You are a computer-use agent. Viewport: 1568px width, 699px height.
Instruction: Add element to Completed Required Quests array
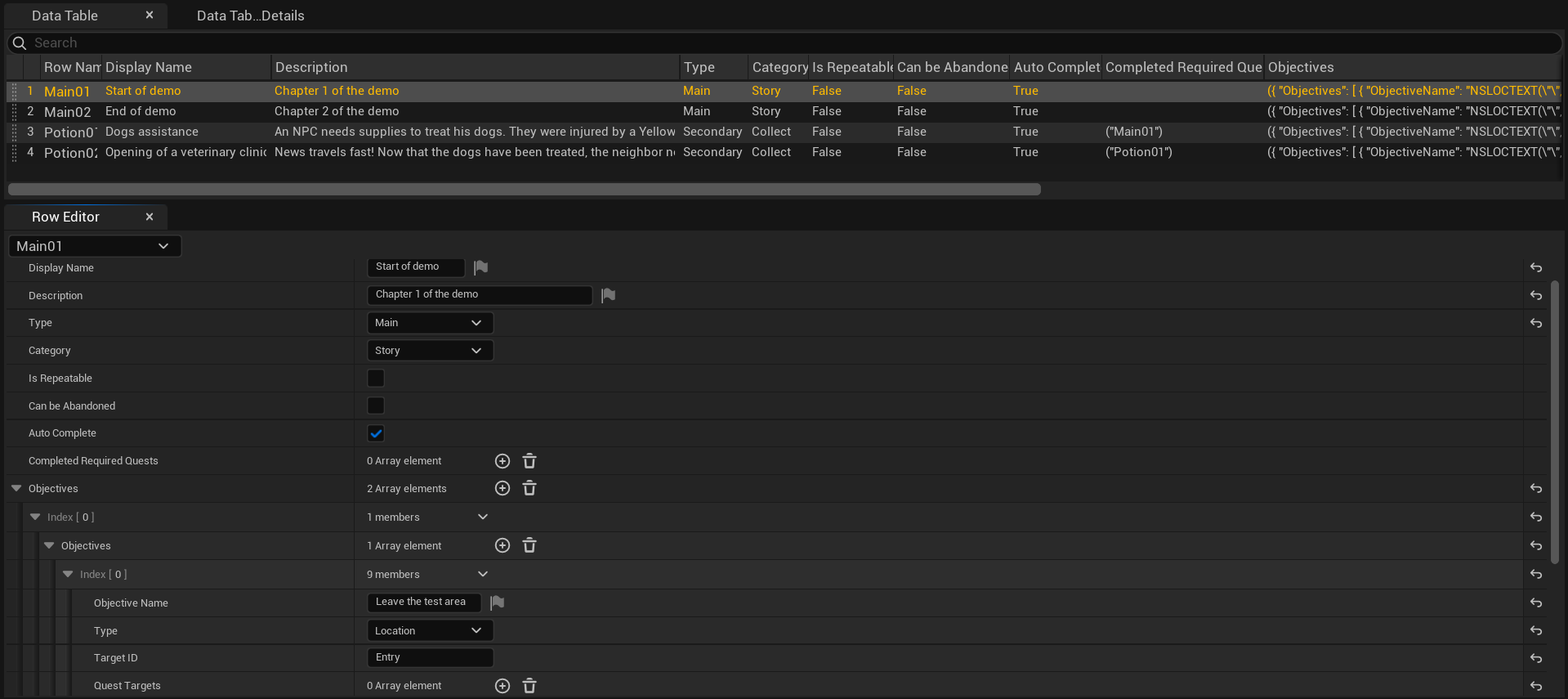[503, 461]
